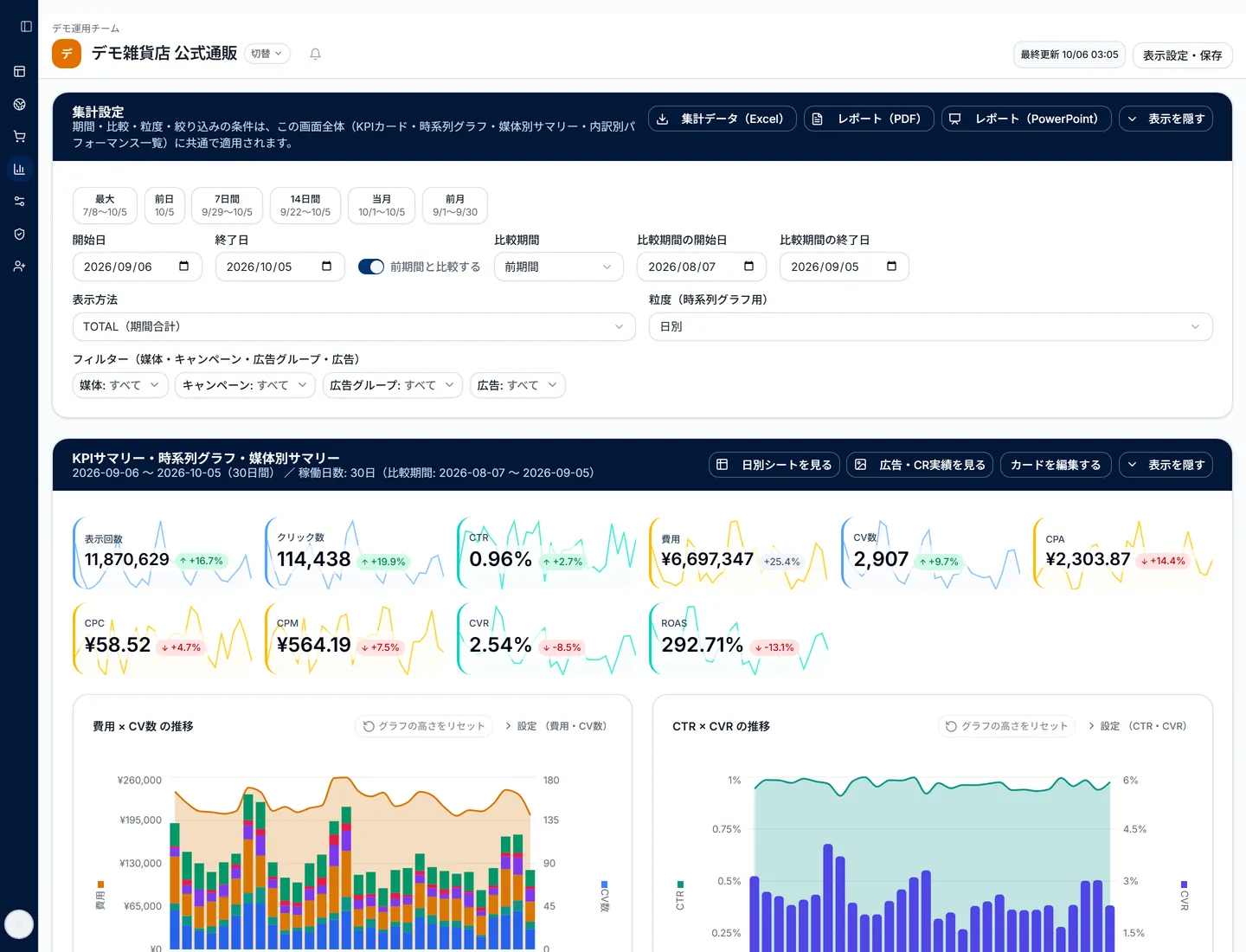This screenshot has height=952, width=1246.
Task: Expand 設定（CTR・CVR）chart settings
Action: click(x=1138, y=726)
